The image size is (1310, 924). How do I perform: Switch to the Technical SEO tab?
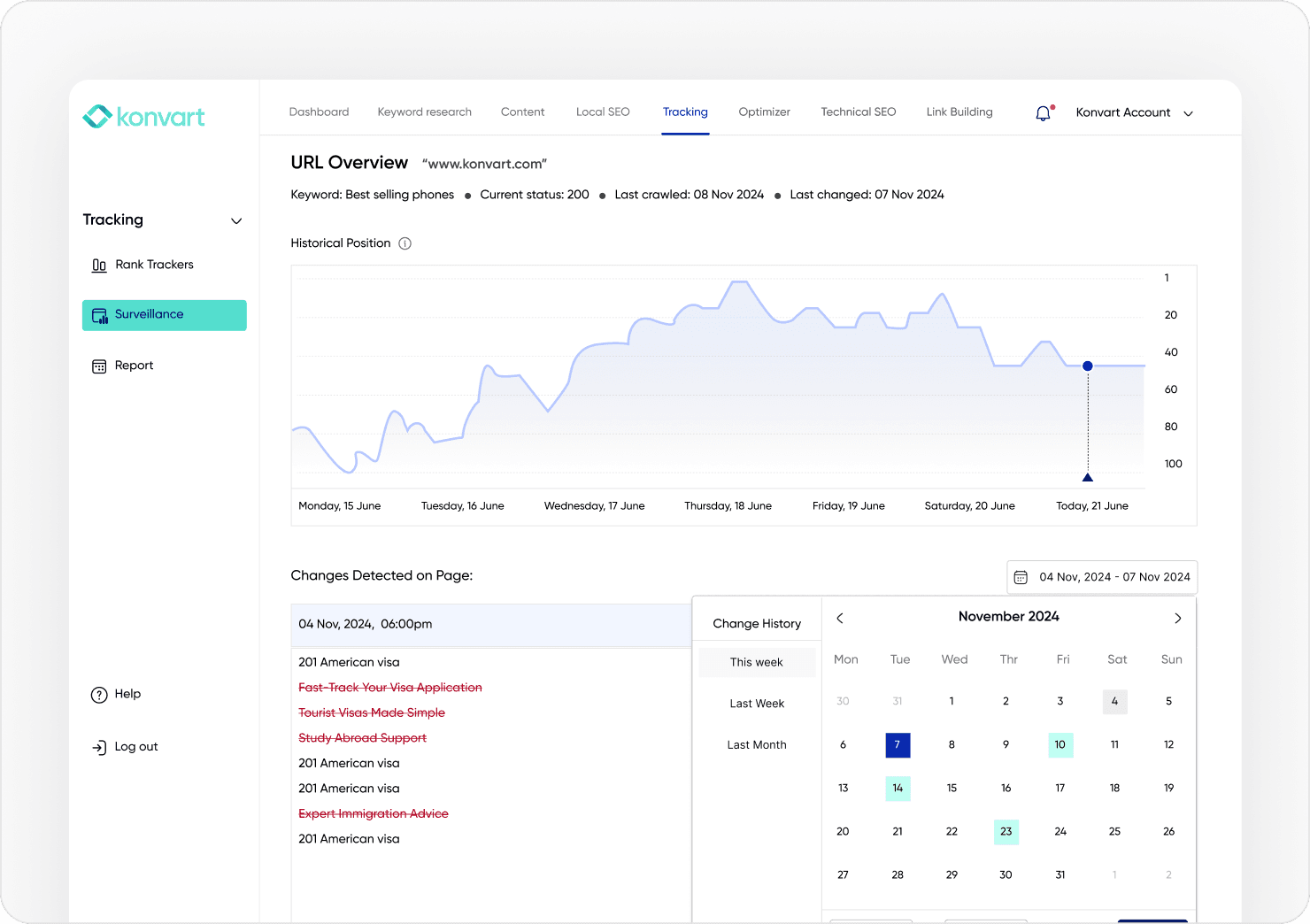coord(858,112)
